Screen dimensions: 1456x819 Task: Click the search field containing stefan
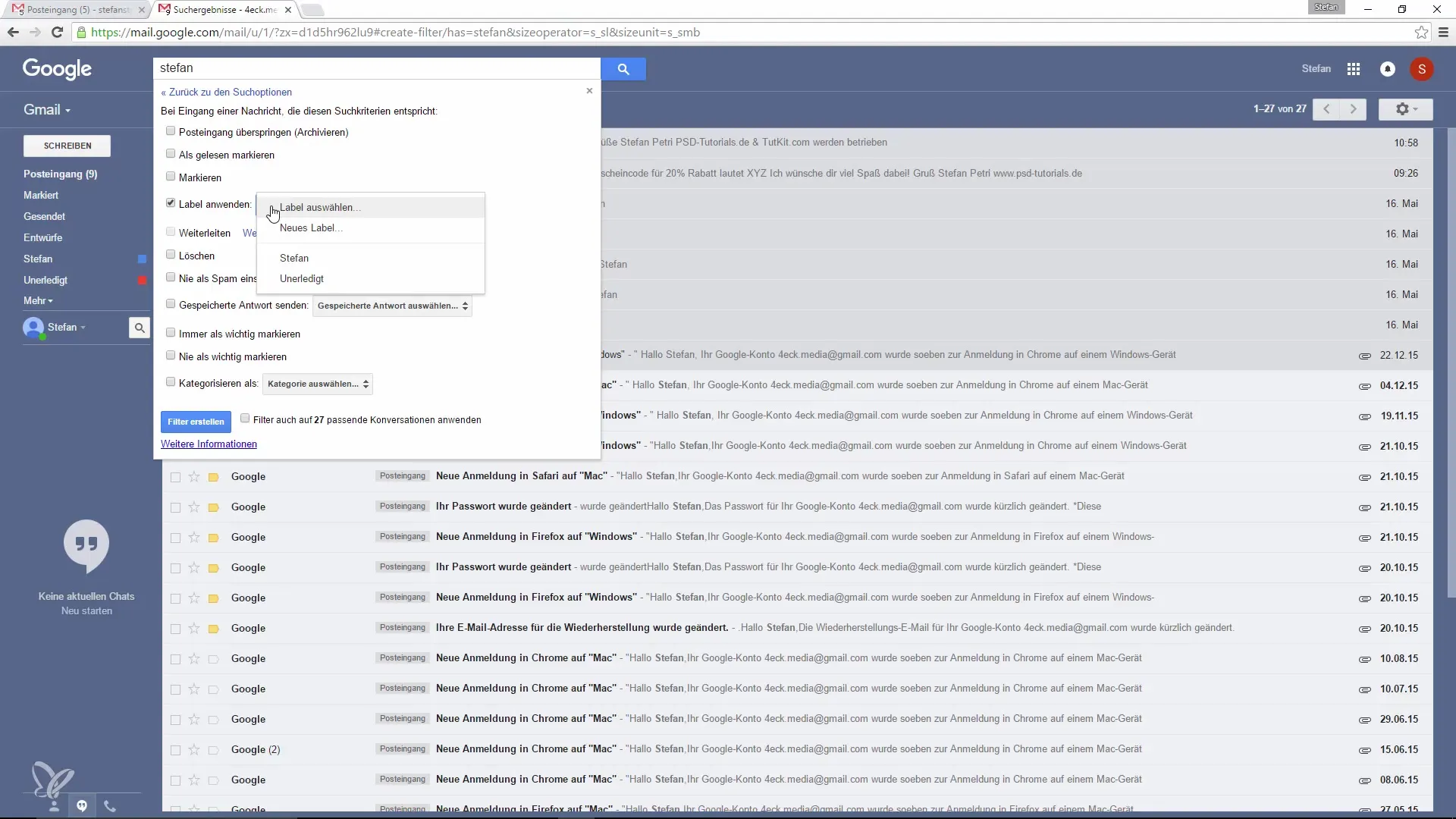tap(377, 68)
